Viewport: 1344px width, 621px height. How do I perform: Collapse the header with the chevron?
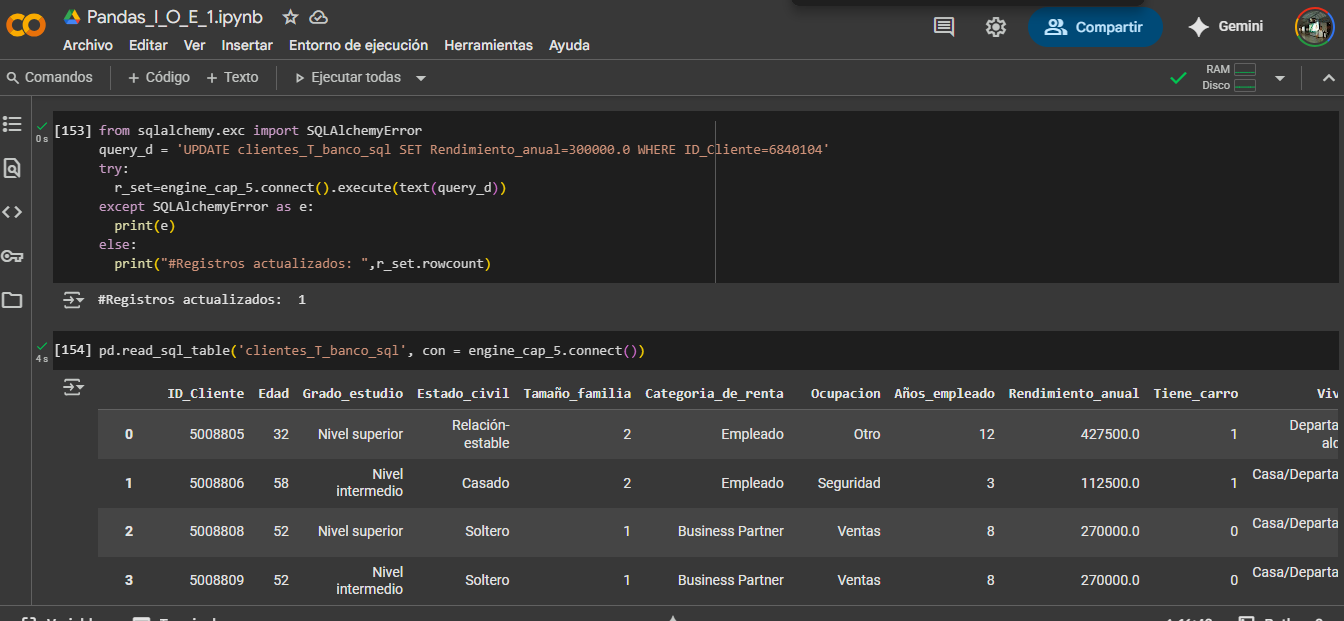1329,78
